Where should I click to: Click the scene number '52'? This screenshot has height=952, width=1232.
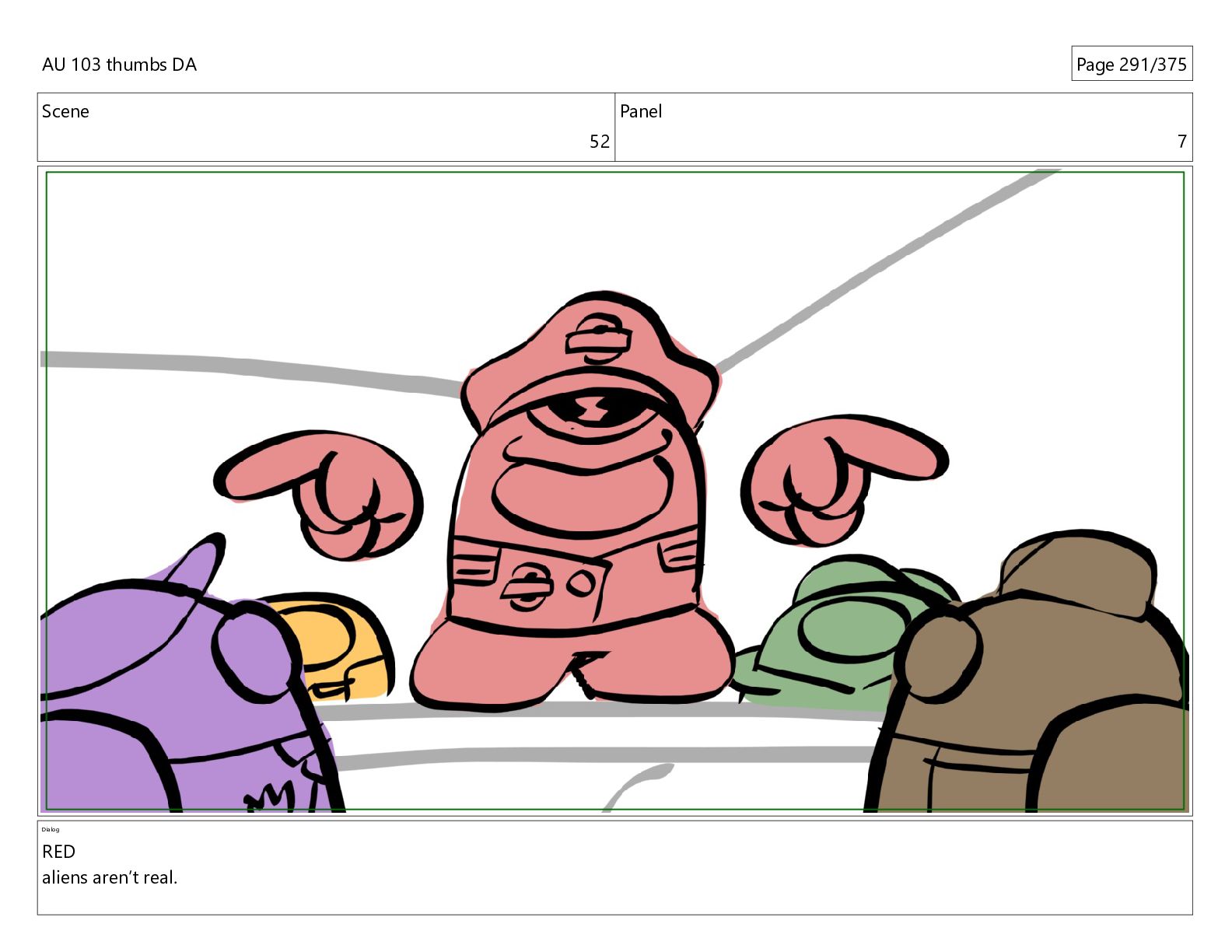[x=600, y=142]
